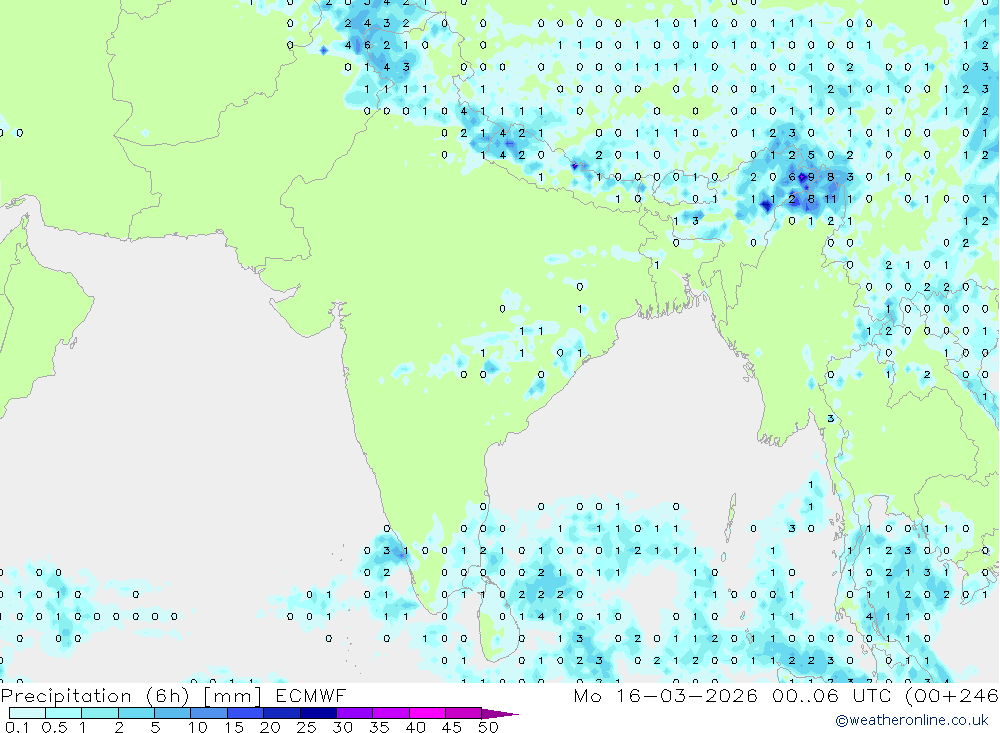
Task: Click the 35–40 mm legend color swatch
Action: (x=391, y=713)
